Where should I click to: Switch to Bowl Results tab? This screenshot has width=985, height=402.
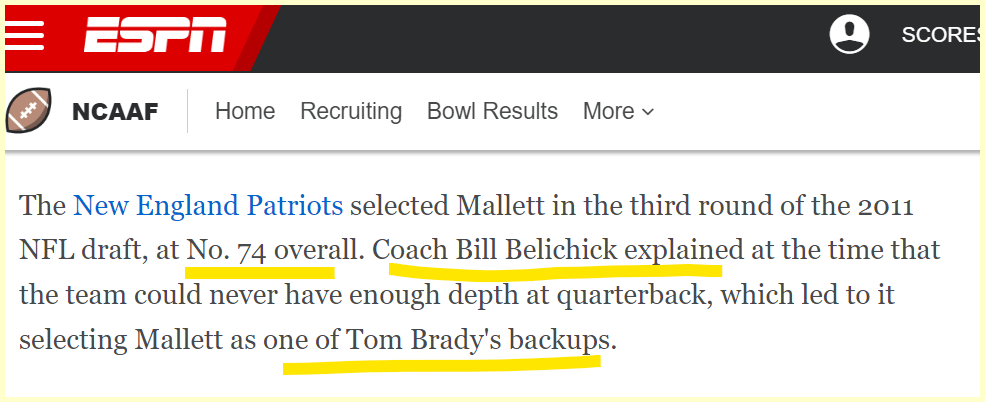coord(492,111)
